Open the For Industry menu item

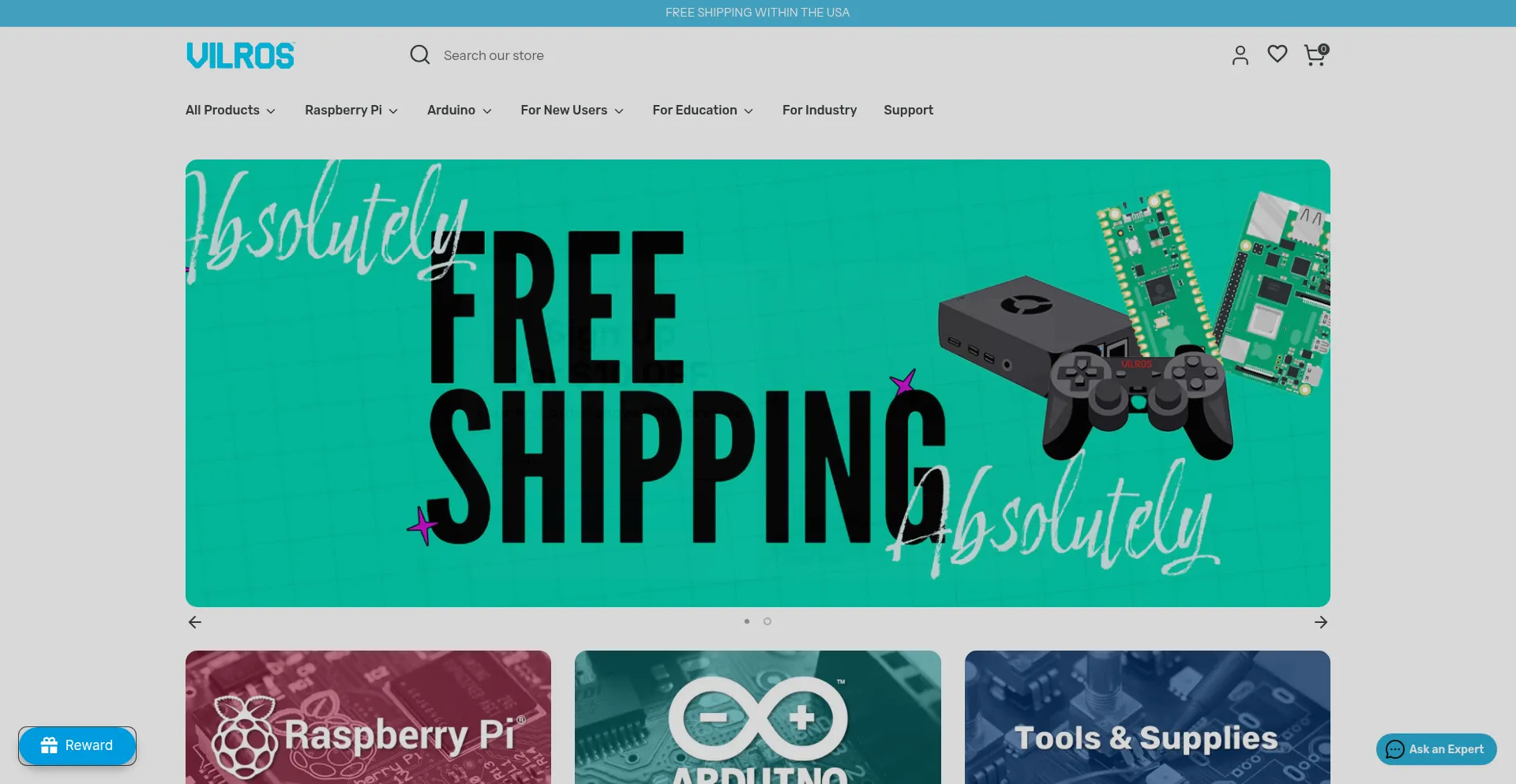coord(820,110)
